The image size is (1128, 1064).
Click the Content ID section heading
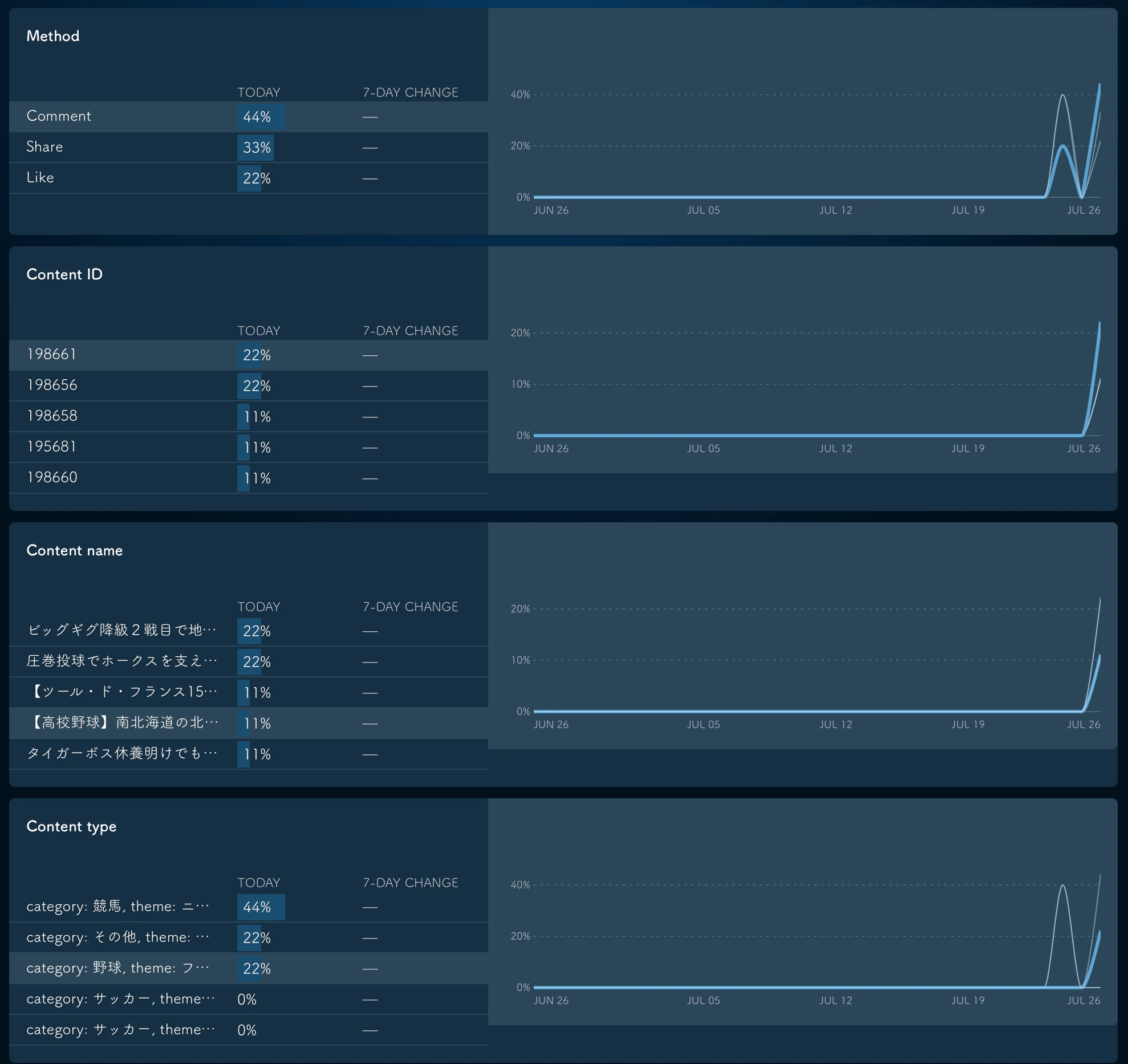click(x=64, y=274)
